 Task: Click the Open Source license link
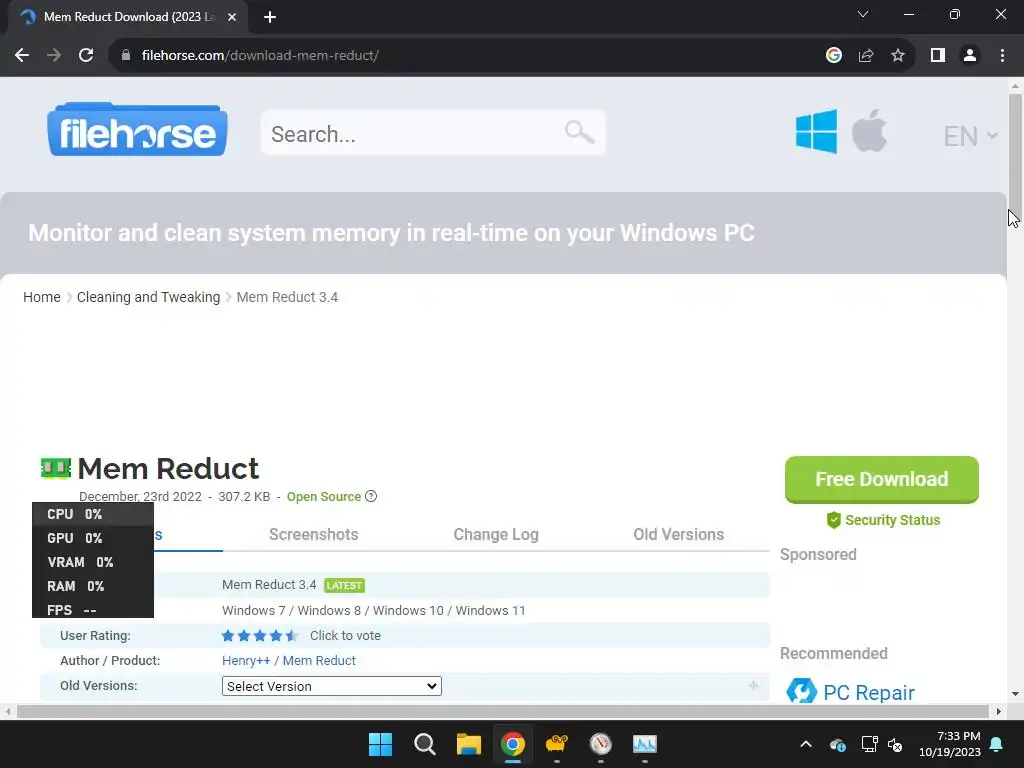pos(324,496)
